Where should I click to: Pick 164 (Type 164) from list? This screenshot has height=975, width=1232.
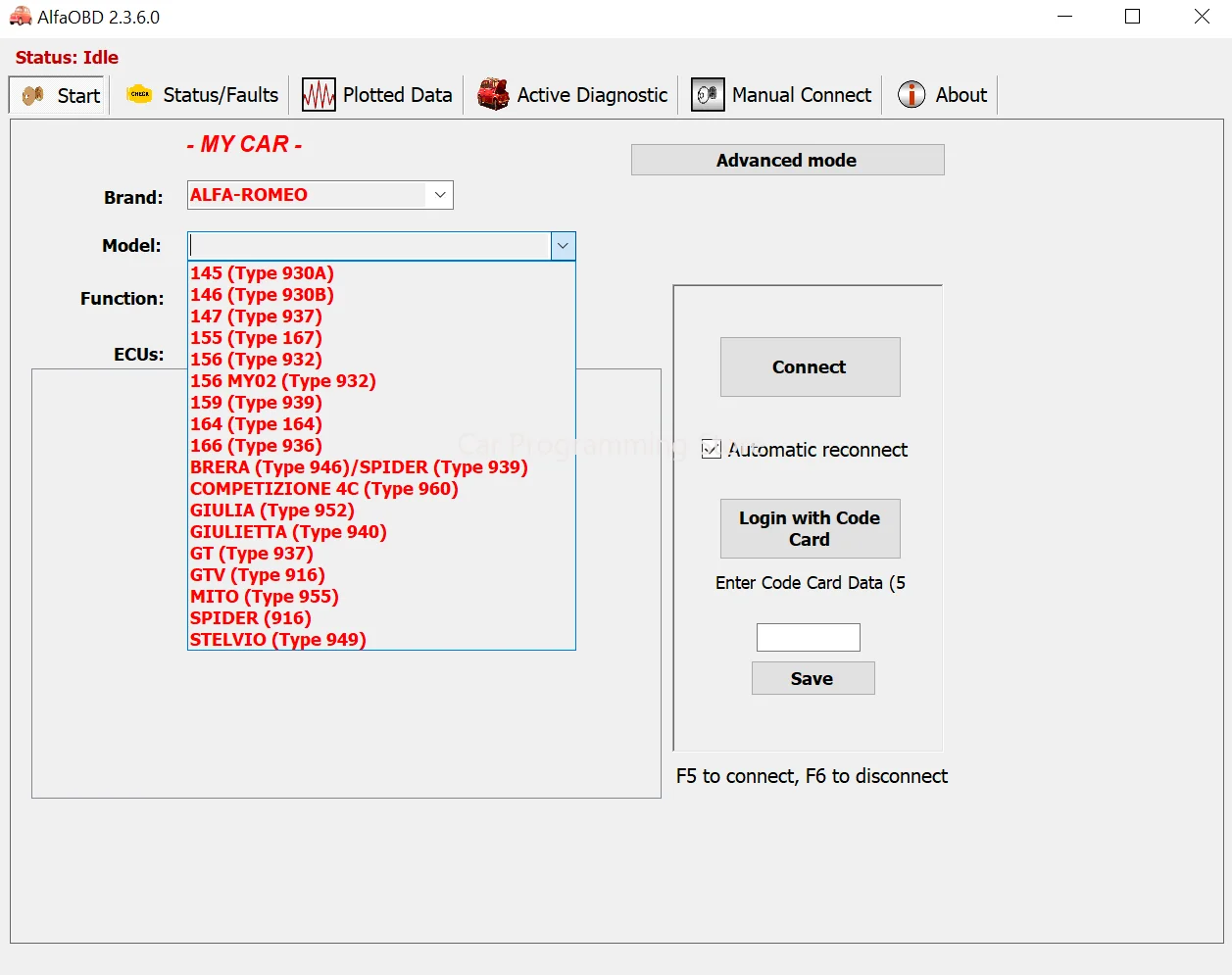(381, 424)
